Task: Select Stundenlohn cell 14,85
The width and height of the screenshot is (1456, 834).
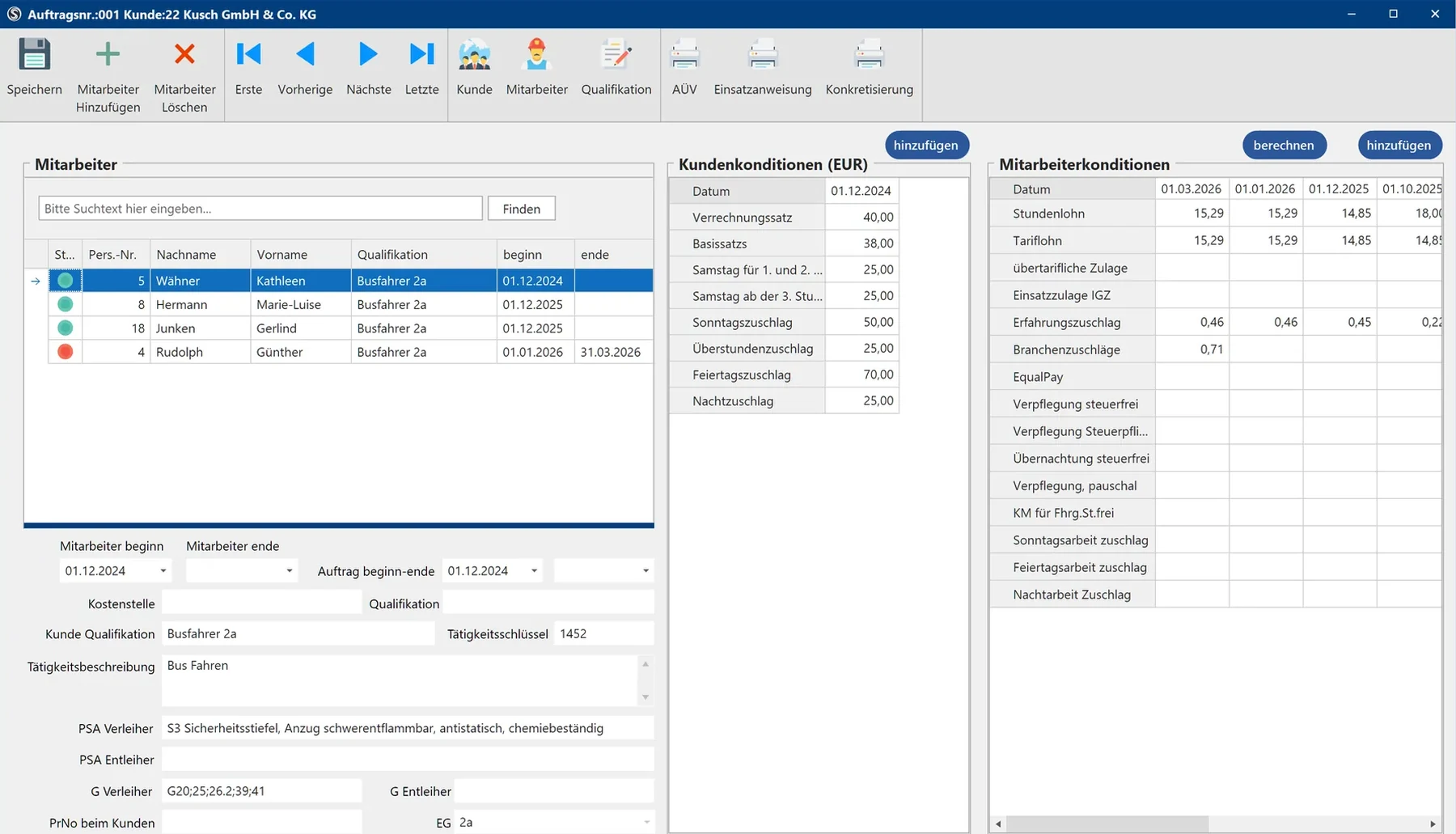Action: pos(1340,214)
